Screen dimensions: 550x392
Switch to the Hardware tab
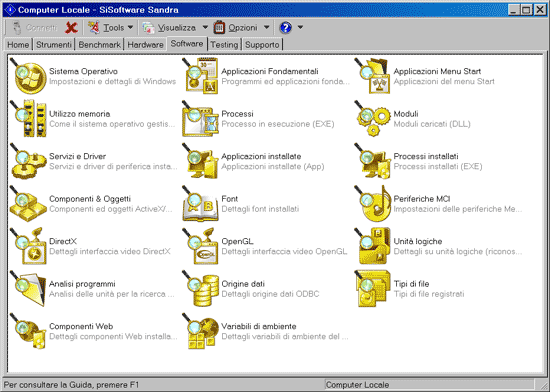click(146, 45)
